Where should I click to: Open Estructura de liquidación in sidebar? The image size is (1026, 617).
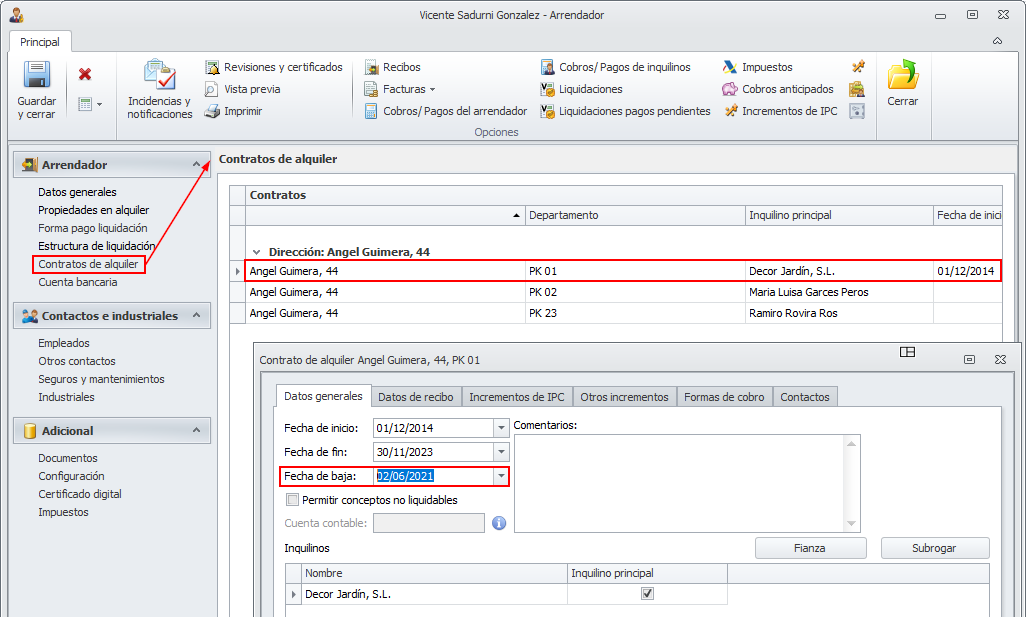(97, 247)
